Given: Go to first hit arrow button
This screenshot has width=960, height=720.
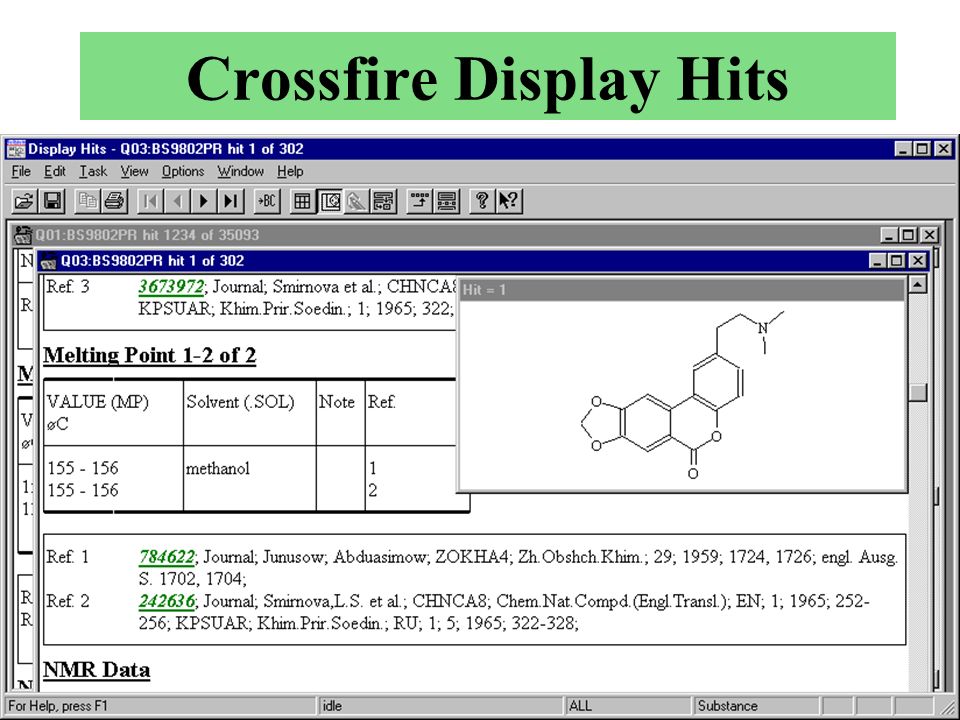Looking at the screenshot, I should point(150,201).
